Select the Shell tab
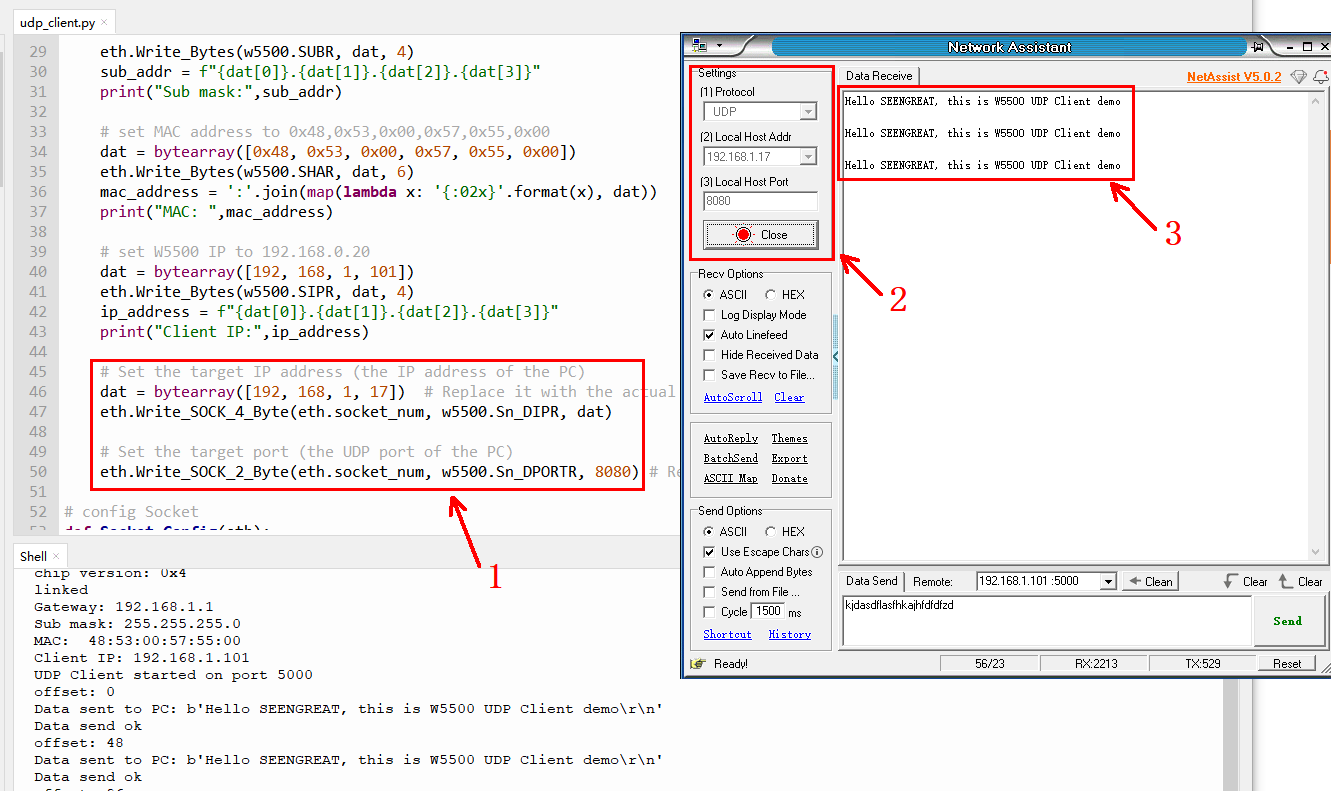The width and height of the screenshot is (1331, 791). (x=33, y=556)
